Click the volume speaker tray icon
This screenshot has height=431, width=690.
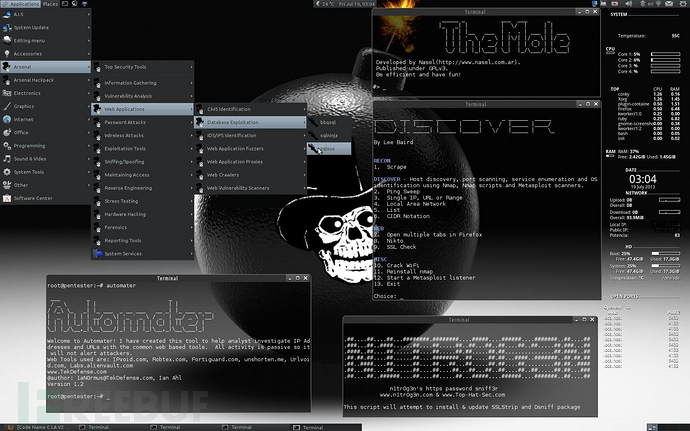pyautogui.click(x=629, y=4)
